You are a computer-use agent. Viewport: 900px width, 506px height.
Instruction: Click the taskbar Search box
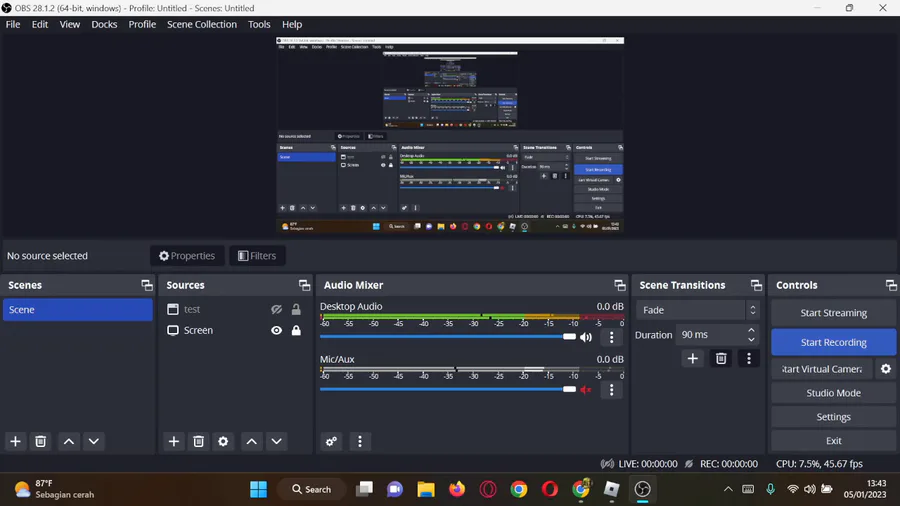312,489
